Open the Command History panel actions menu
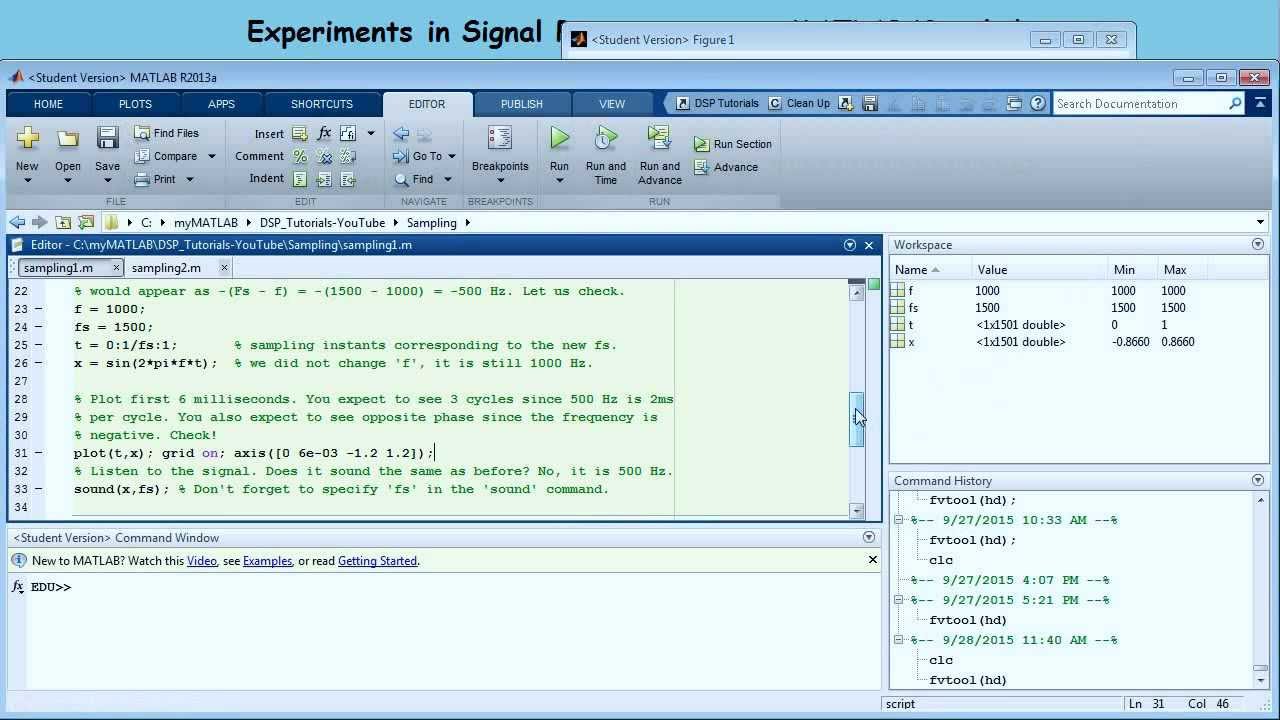Image resolution: width=1280 pixels, height=720 pixels. pos(1258,480)
